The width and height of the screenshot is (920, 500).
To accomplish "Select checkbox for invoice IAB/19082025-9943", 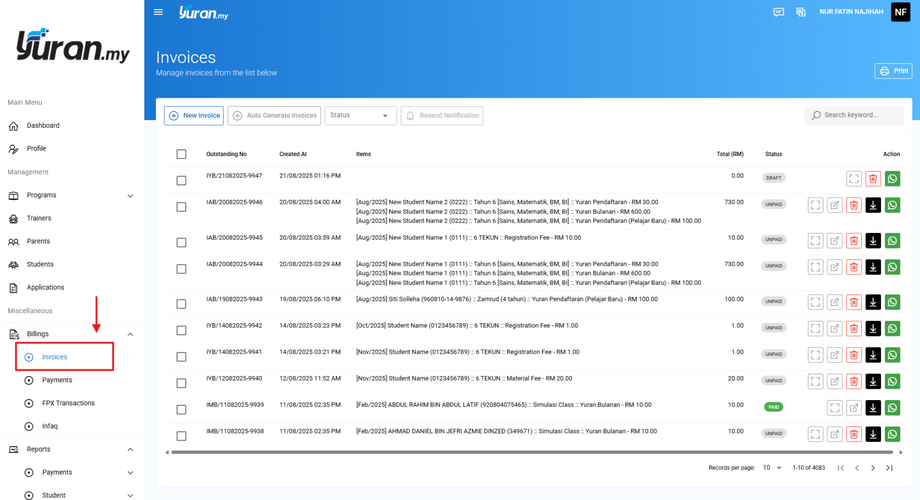I will click(181, 304).
